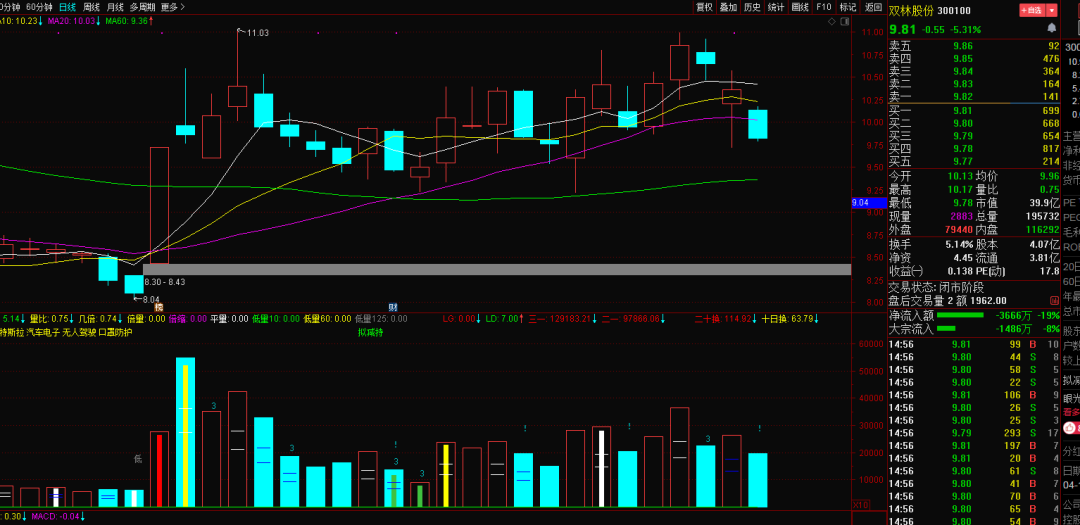
Task: Click the 返回 back button
Action: (873, 7)
